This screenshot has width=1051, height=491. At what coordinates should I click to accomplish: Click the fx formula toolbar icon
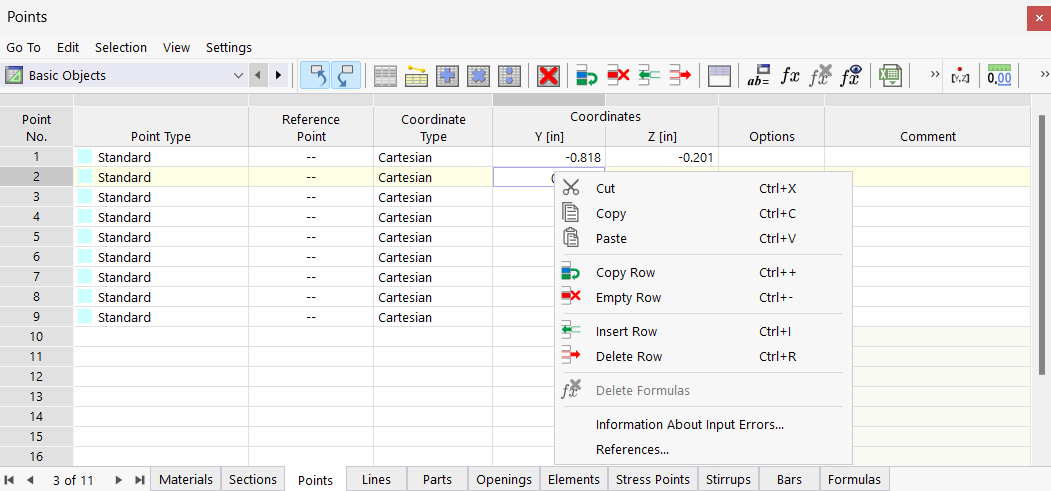[x=790, y=76]
